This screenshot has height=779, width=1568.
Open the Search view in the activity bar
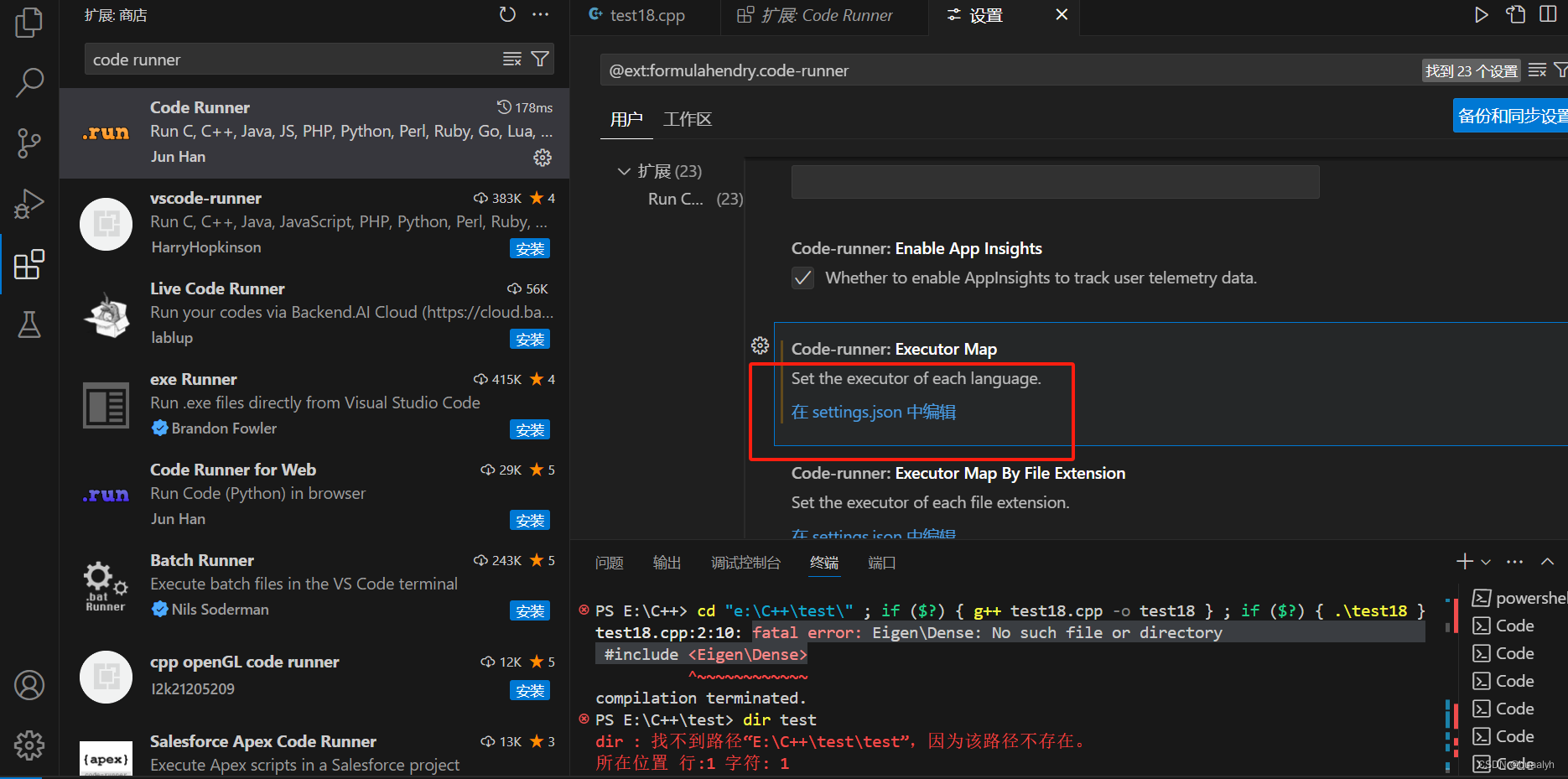(29, 81)
